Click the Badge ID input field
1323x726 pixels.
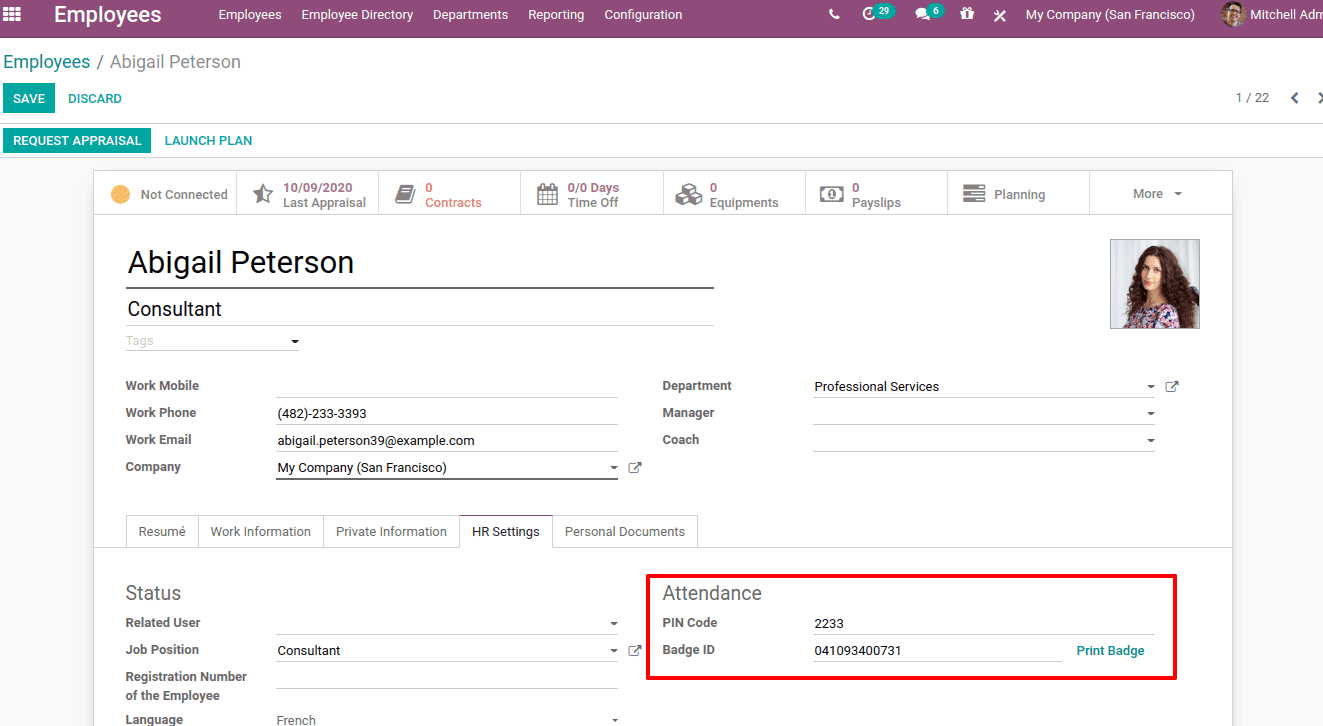tap(937, 650)
